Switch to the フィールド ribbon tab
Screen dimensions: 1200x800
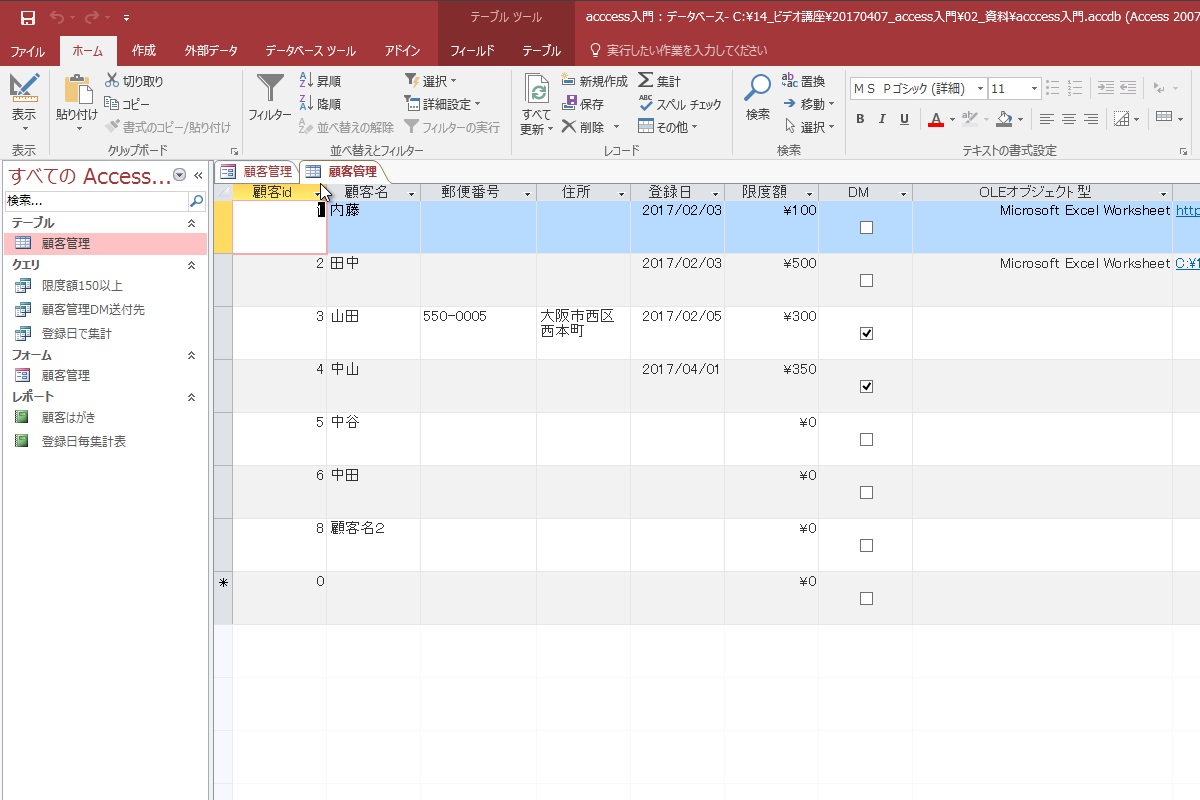(x=472, y=51)
